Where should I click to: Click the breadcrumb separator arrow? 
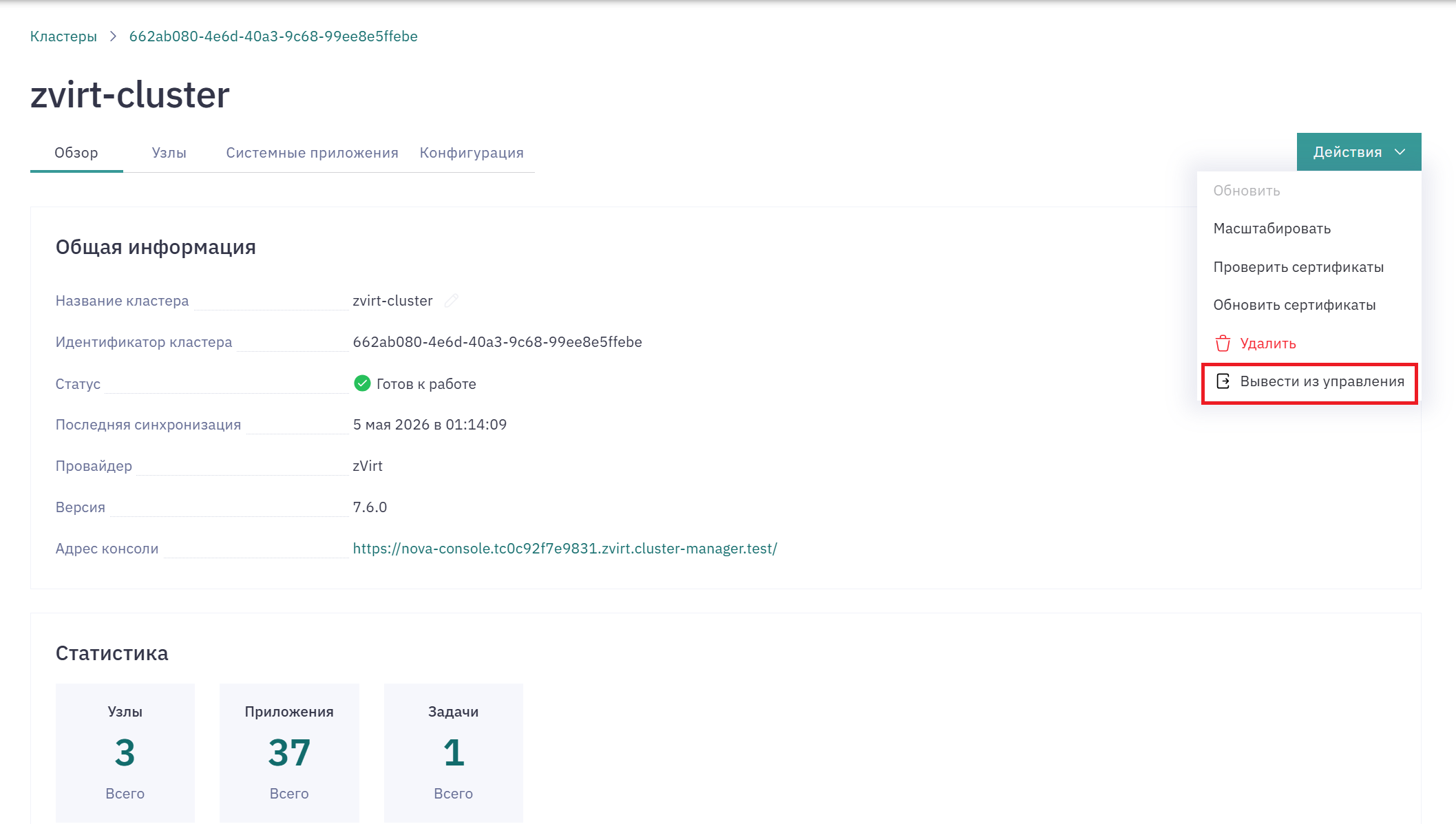(x=113, y=36)
